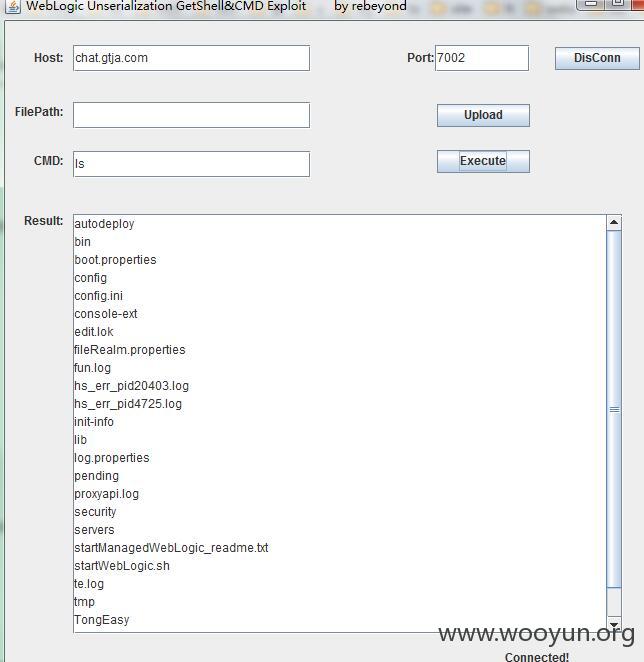Click the config.ini line in the results
The width and height of the screenshot is (644, 662).
click(x=98, y=296)
